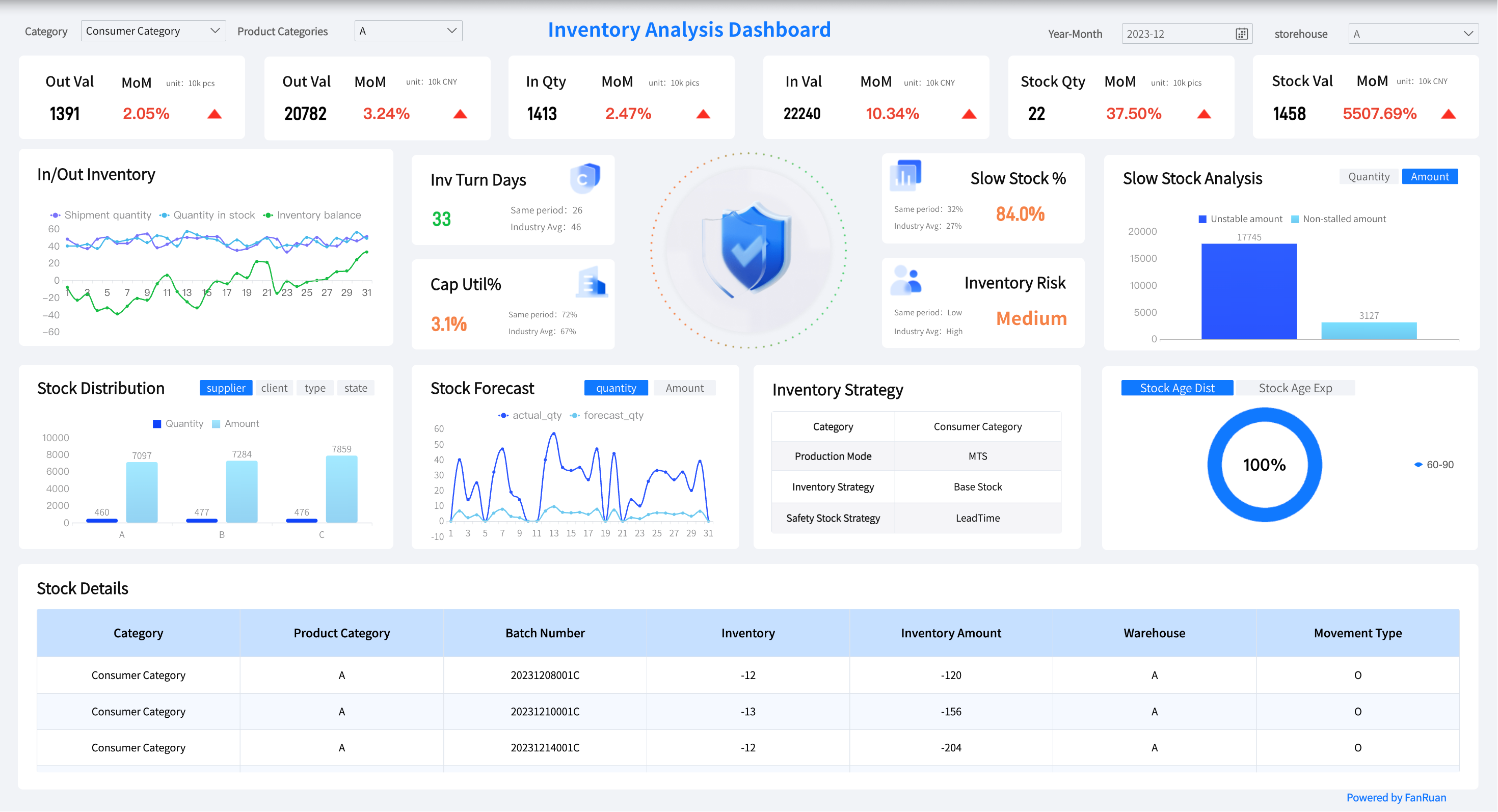The height and width of the screenshot is (812, 1498).
Task: Click Amount legend swatch in Stock Distribution
Action: 217,424
